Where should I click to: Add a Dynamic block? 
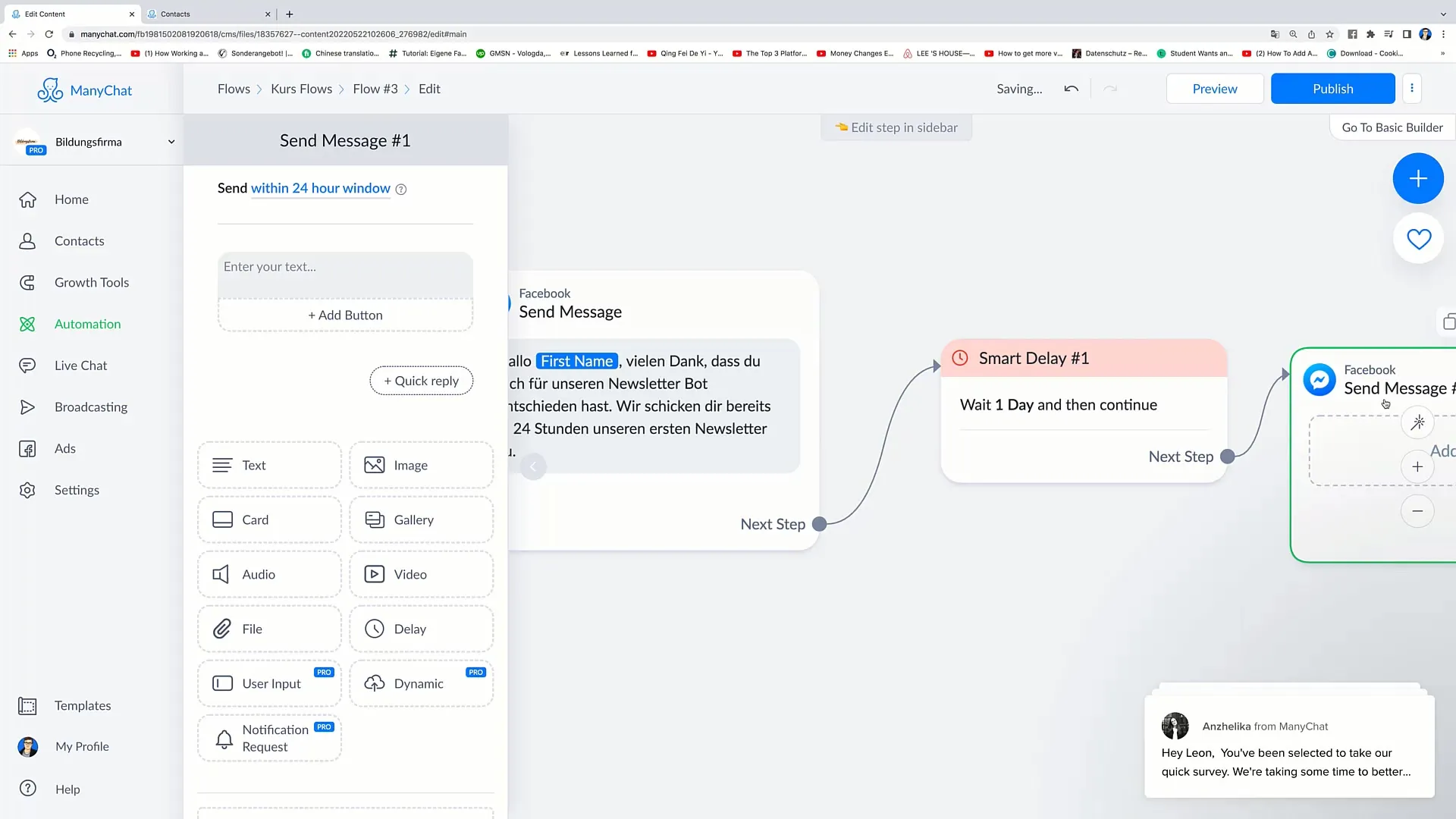point(421,684)
